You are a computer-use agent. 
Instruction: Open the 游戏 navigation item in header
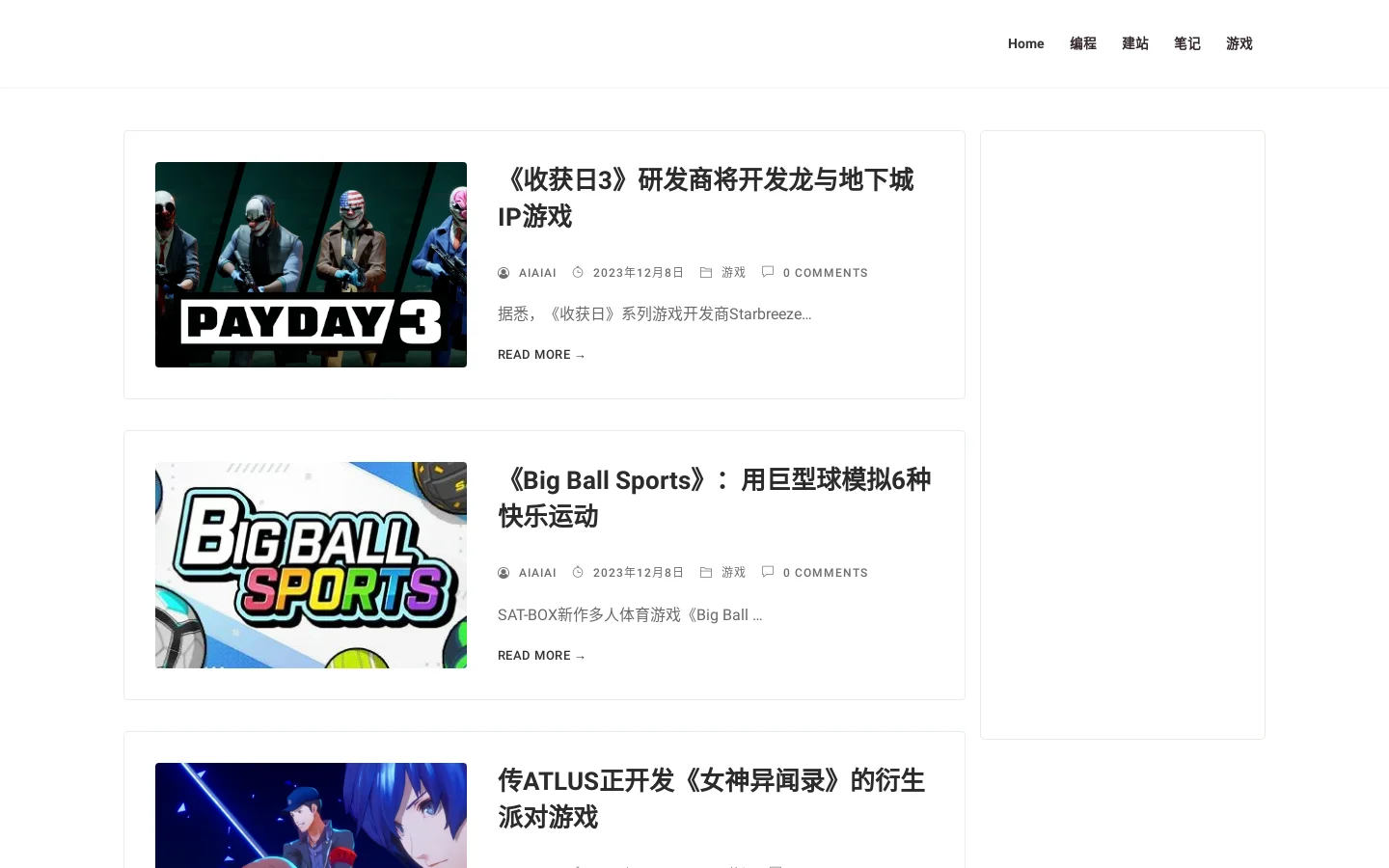[1239, 43]
